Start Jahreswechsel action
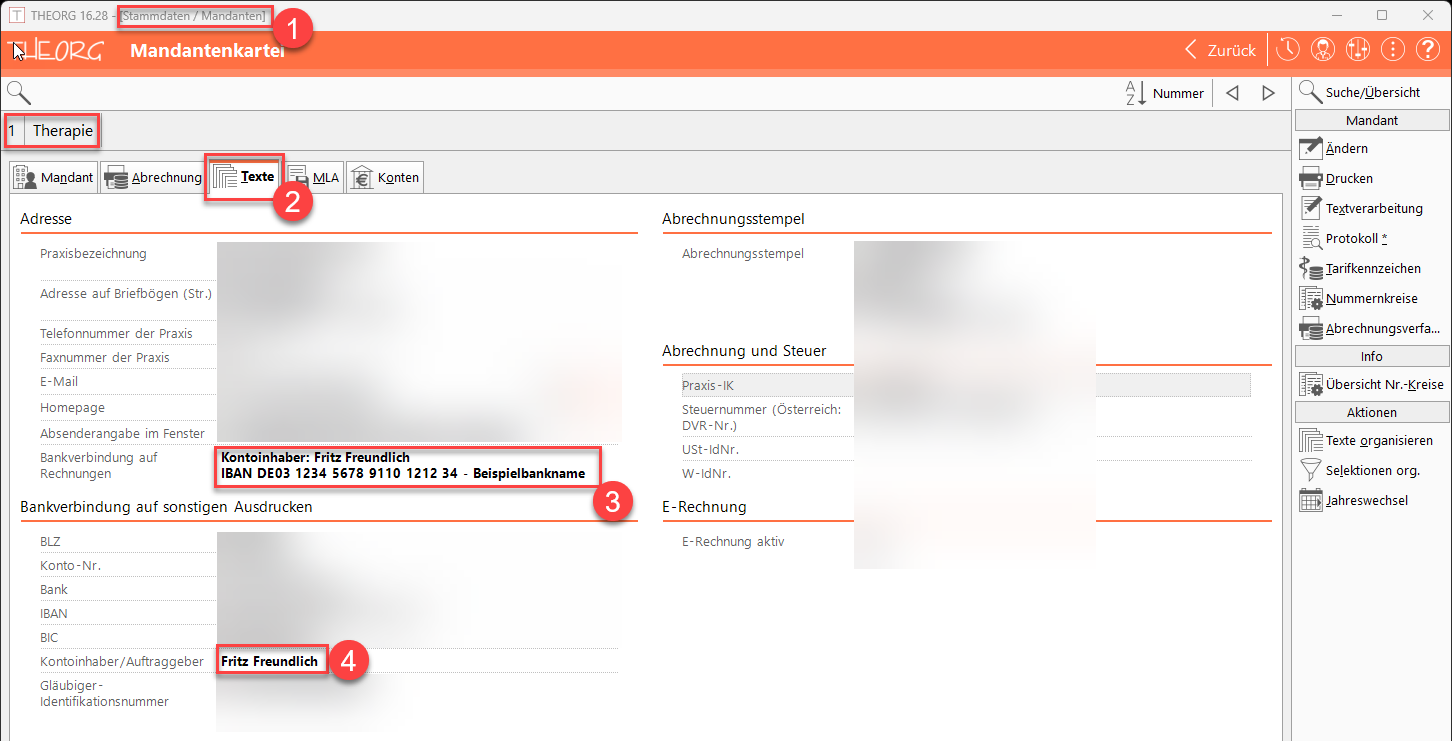 tap(1366, 500)
